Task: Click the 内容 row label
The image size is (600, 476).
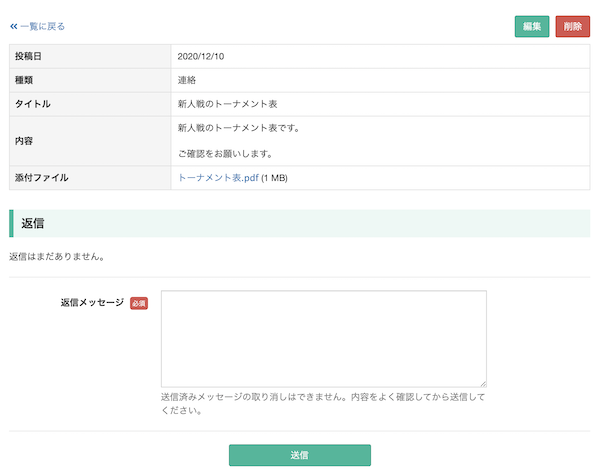Action: pos(24,141)
